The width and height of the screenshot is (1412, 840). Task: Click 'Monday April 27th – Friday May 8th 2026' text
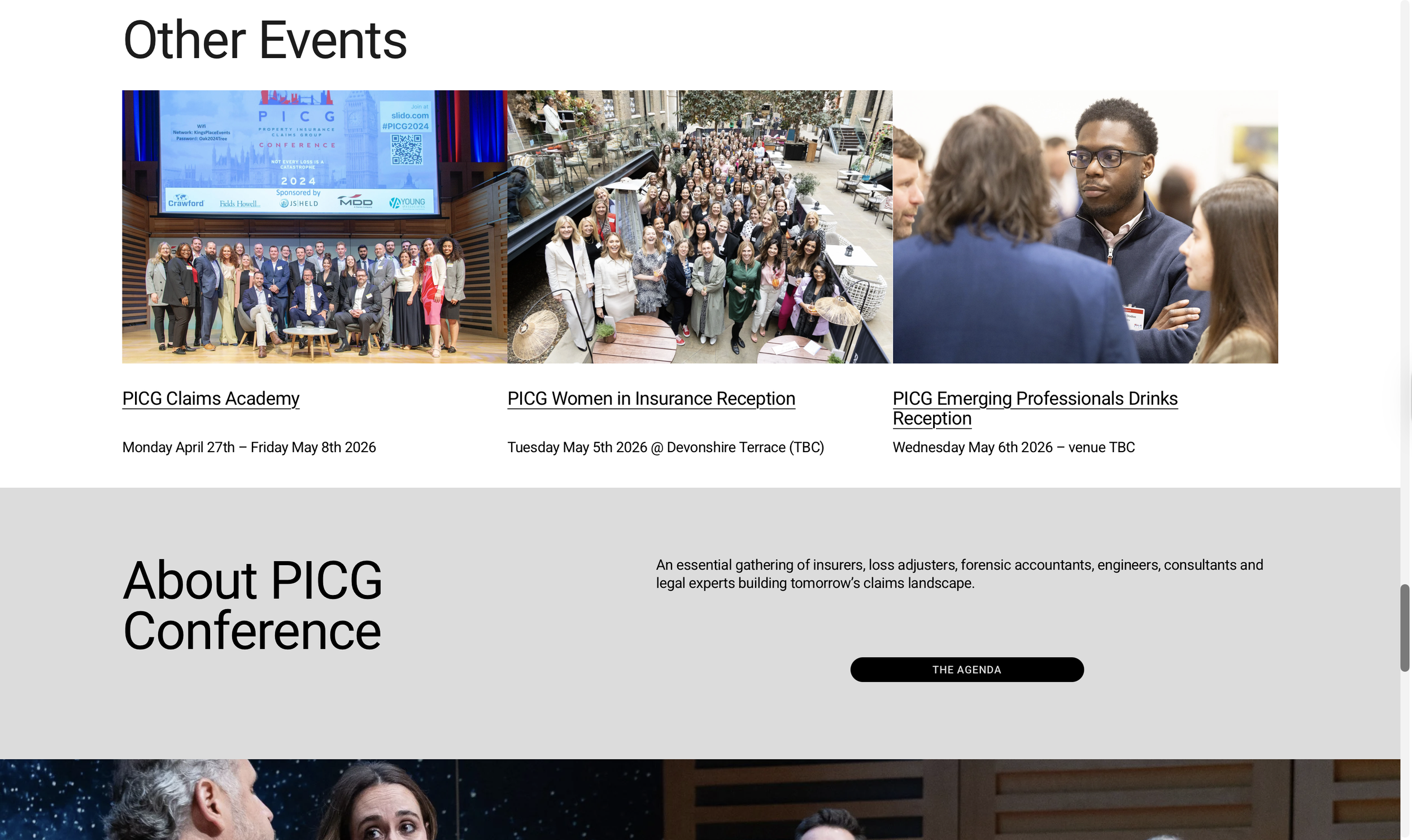(249, 447)
